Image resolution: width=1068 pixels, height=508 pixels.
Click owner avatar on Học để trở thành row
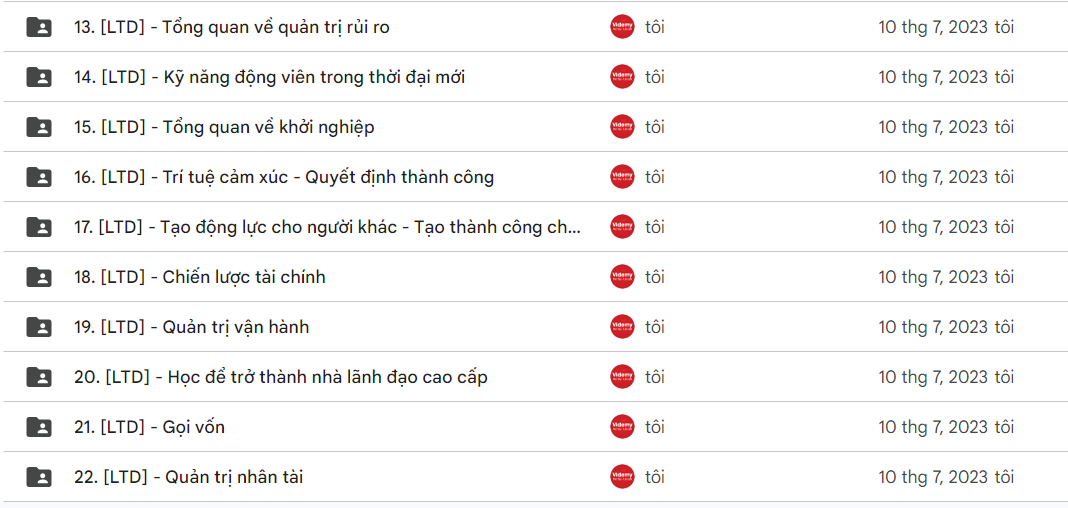pos(622,377)
